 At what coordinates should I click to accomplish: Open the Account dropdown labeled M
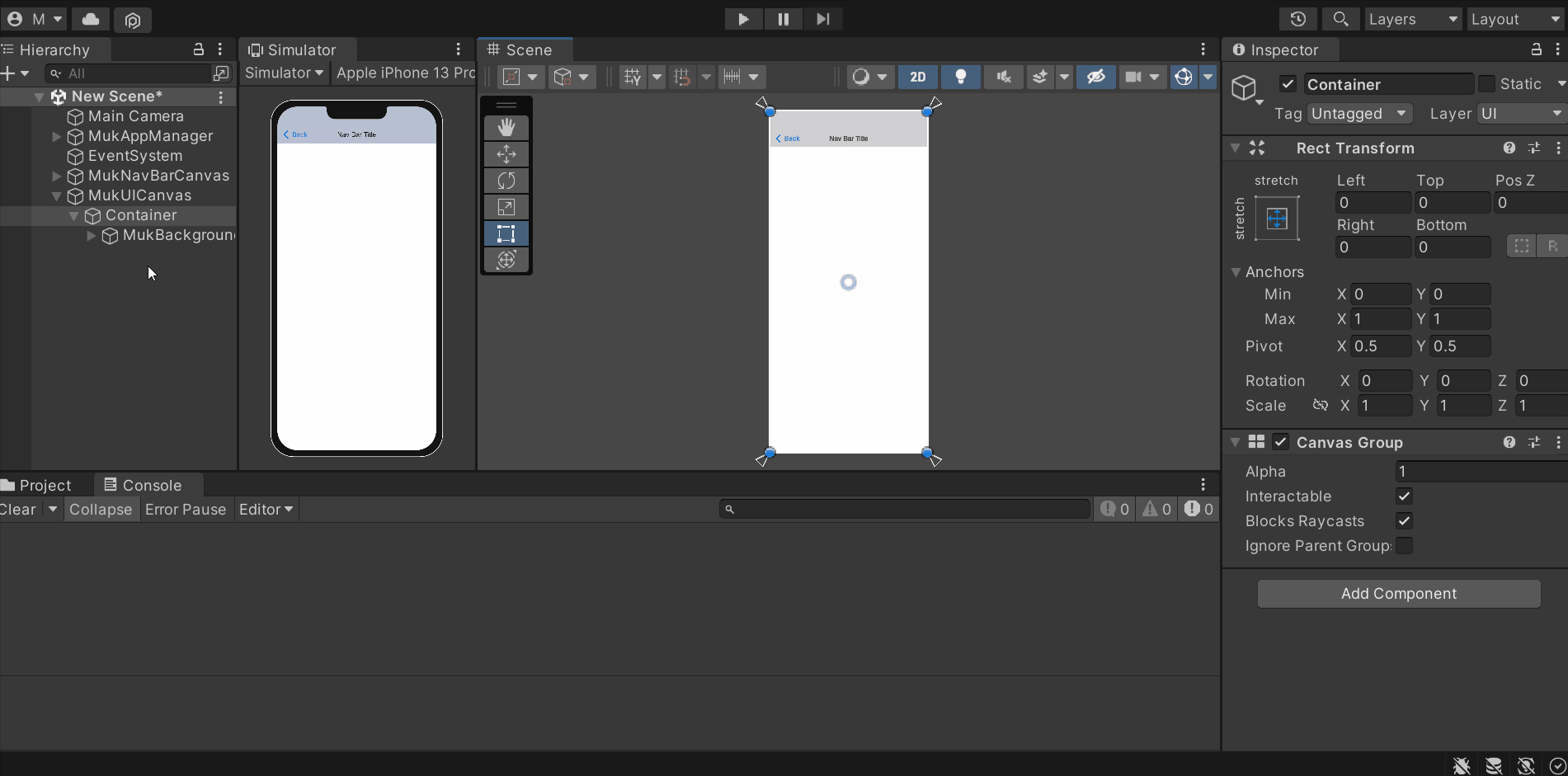click(35, 19)
